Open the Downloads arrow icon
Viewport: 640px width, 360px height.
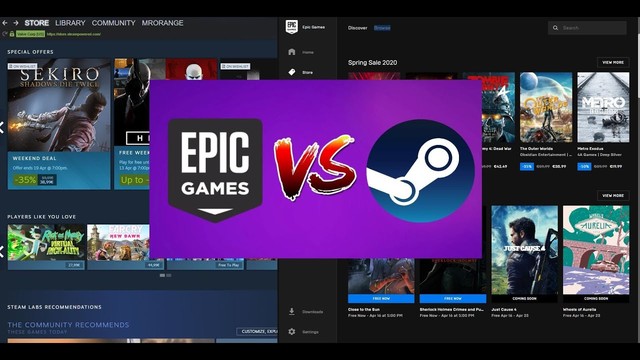pos(291,311)
